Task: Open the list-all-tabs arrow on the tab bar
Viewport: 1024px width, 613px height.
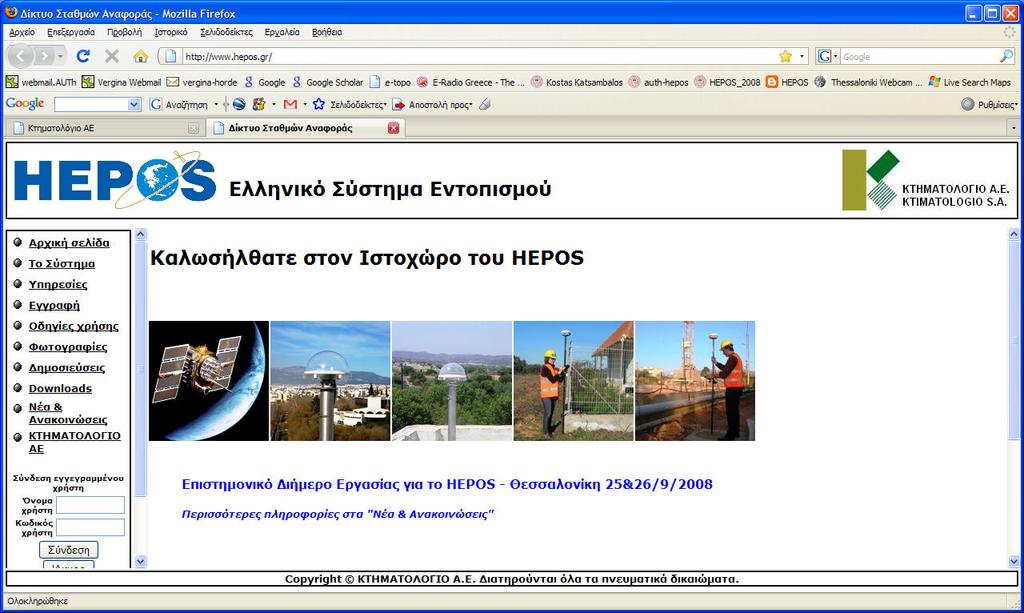Action: point(1014,128)
